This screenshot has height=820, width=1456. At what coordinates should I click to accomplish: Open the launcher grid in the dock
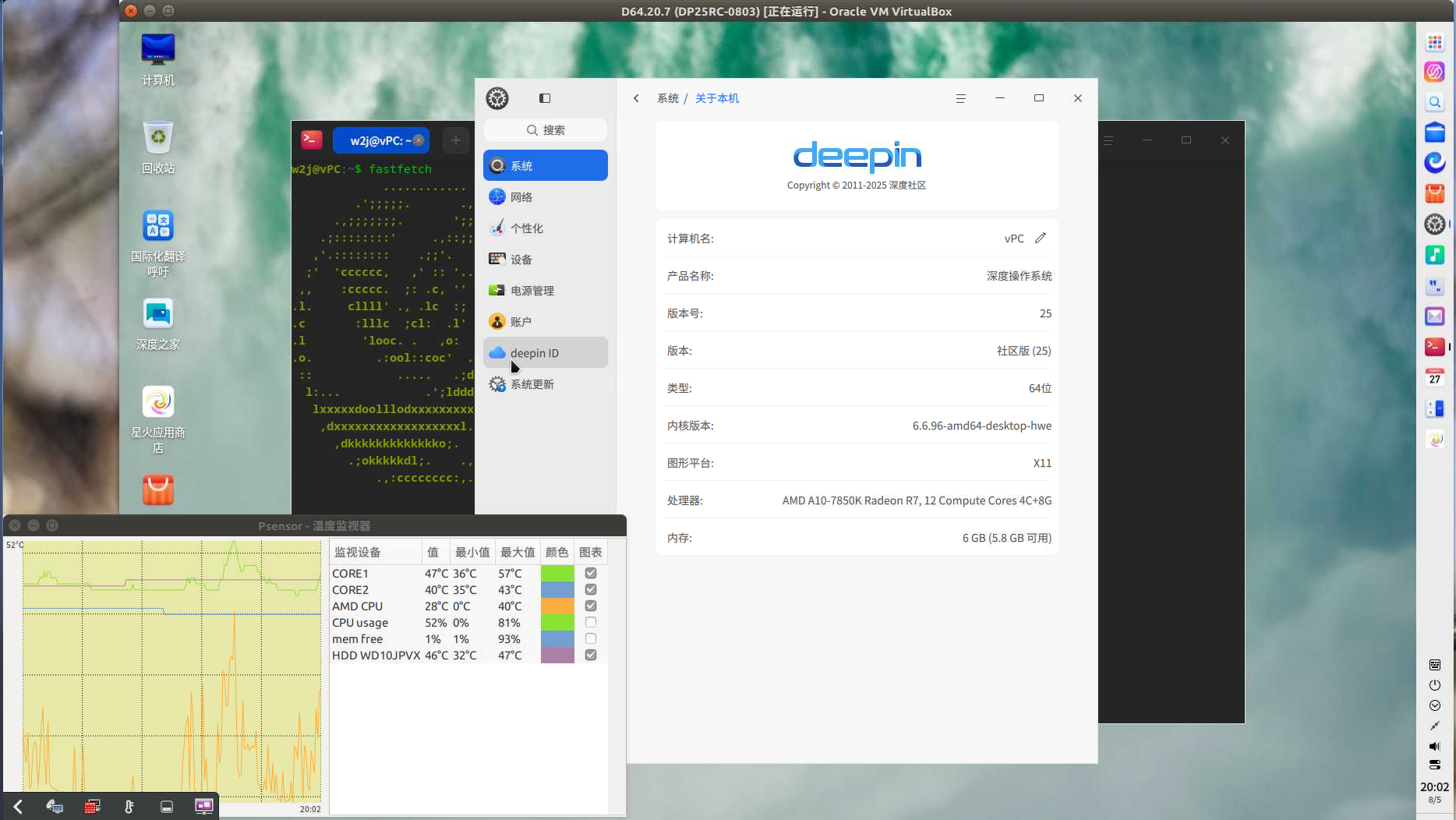point(1435,41)
